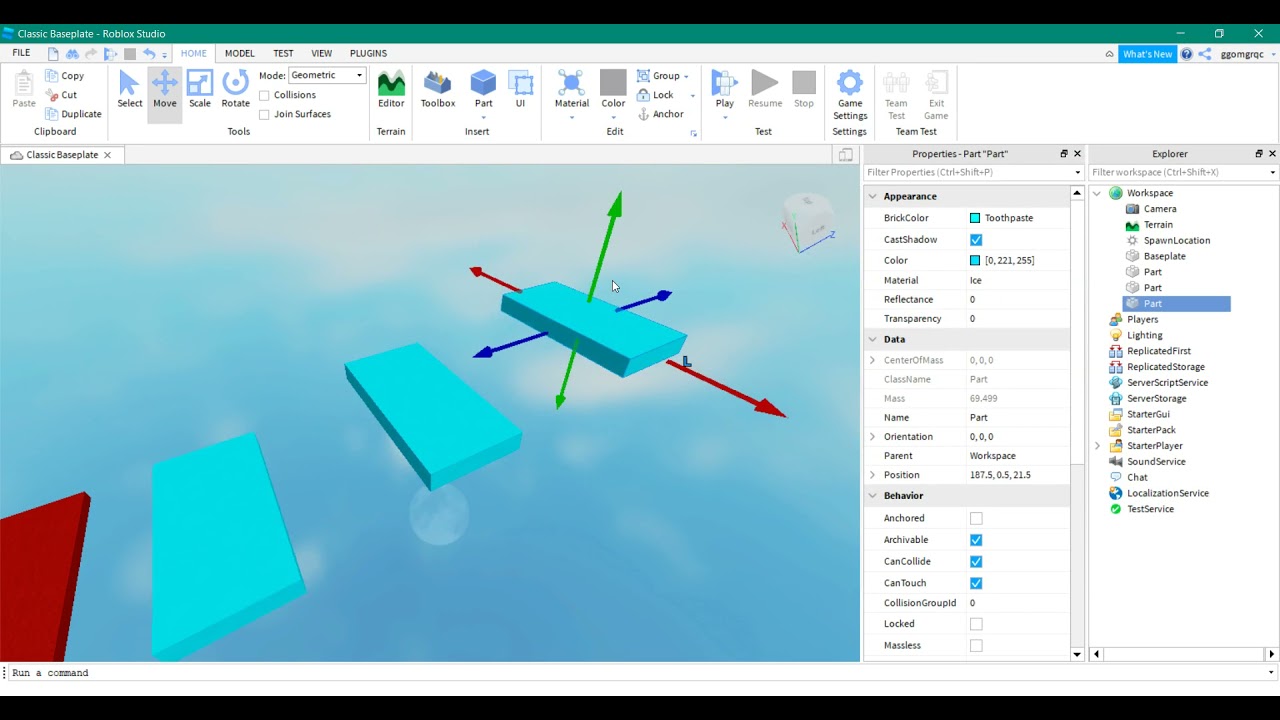The height and width of the screenshot is (720, 1280).
Task: Activate the Scale tool
Action: 200,90
